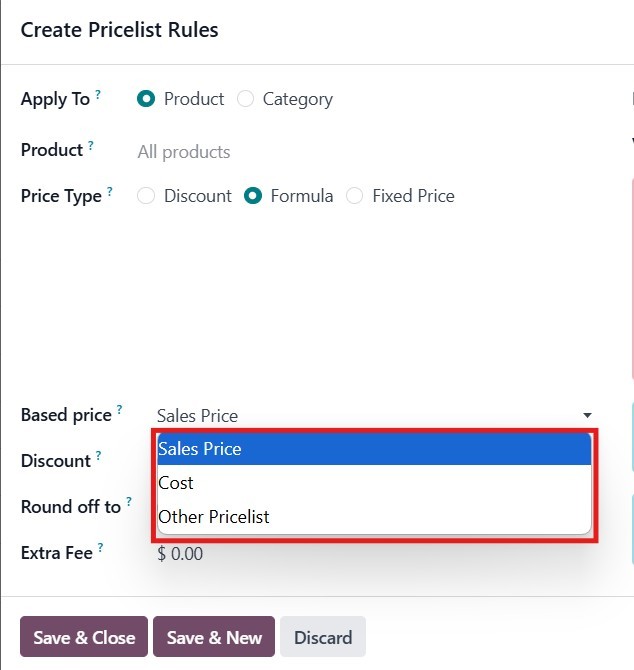The height and width of the screenshot is (670, 634).
Task: Click the help icon beside Based price
Action: pos(120,410)
